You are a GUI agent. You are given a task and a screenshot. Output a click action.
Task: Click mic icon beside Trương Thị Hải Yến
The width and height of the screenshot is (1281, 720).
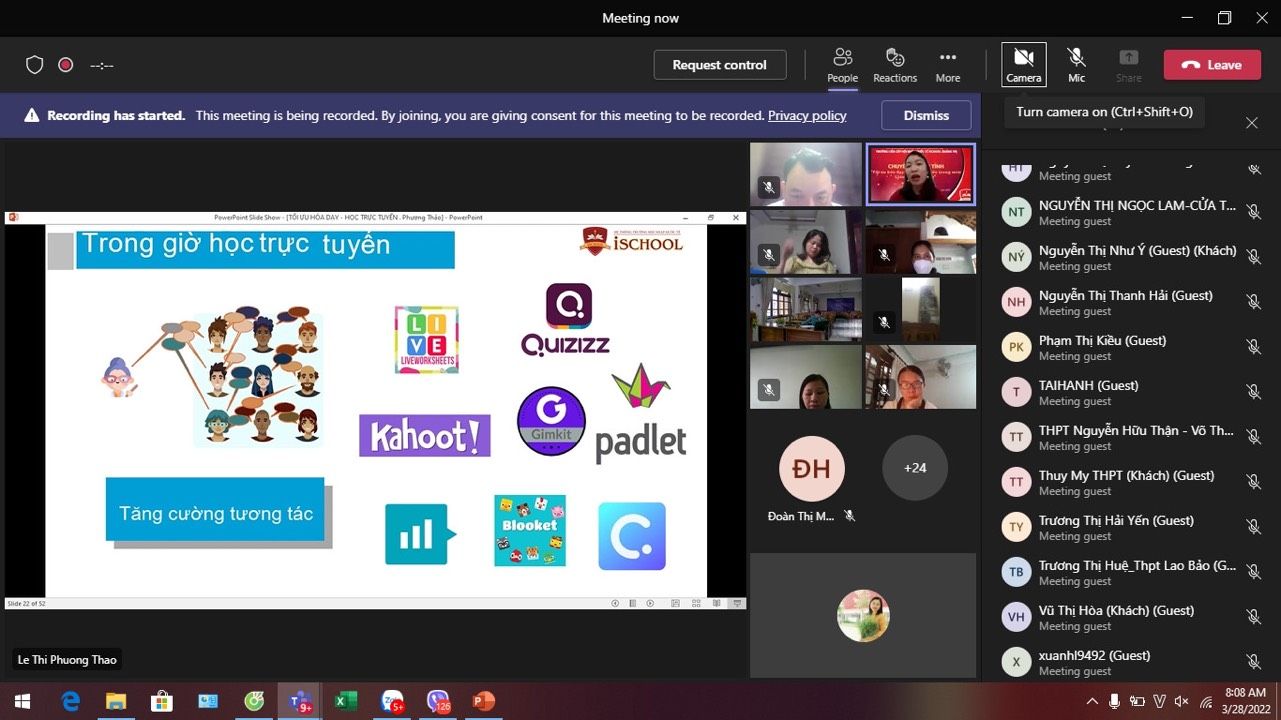tap(1254, 527)
